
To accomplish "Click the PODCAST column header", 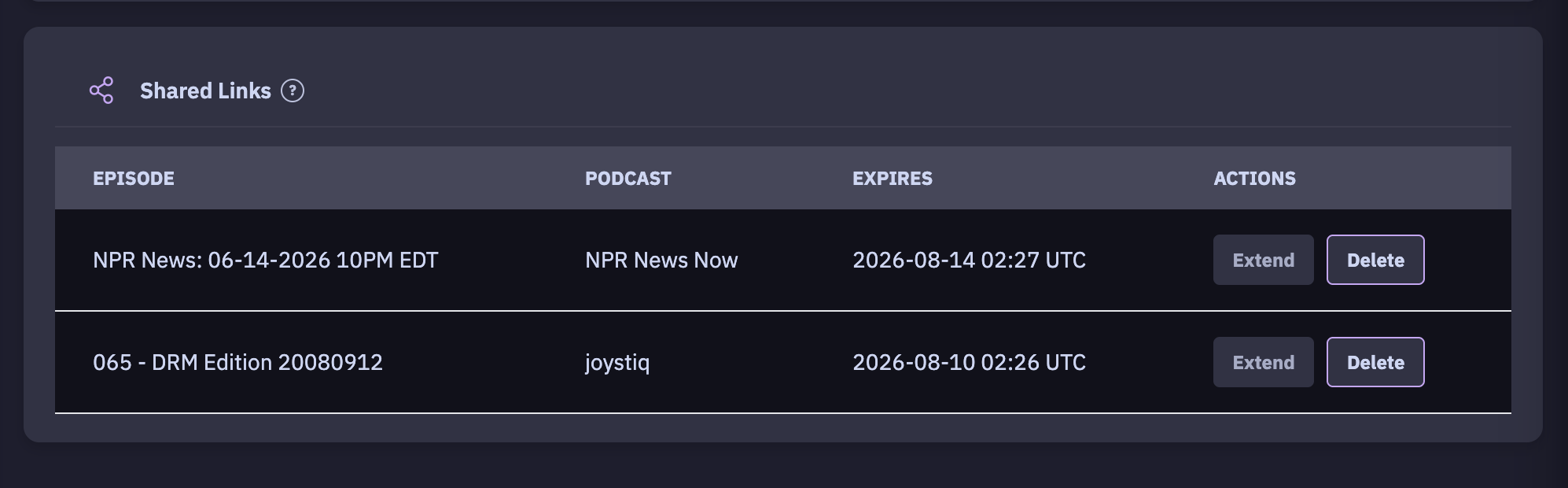I will (x=628, y=179).
